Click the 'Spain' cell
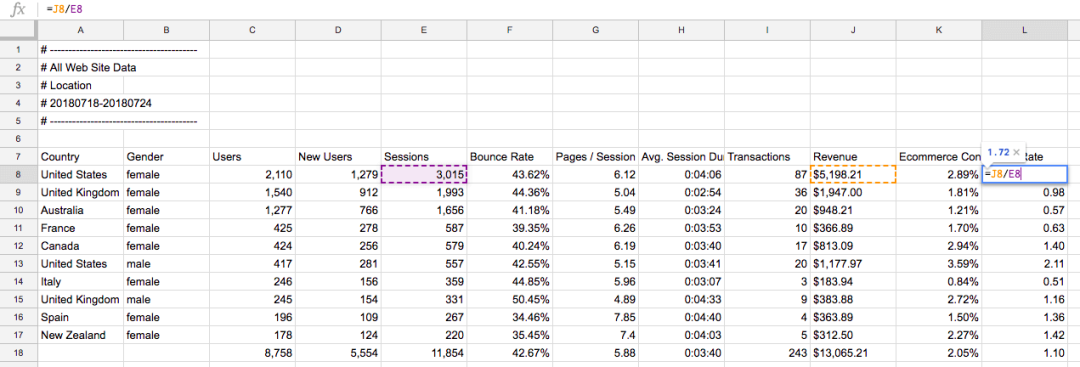1080x367 pixels. click(x=81, y=317)
